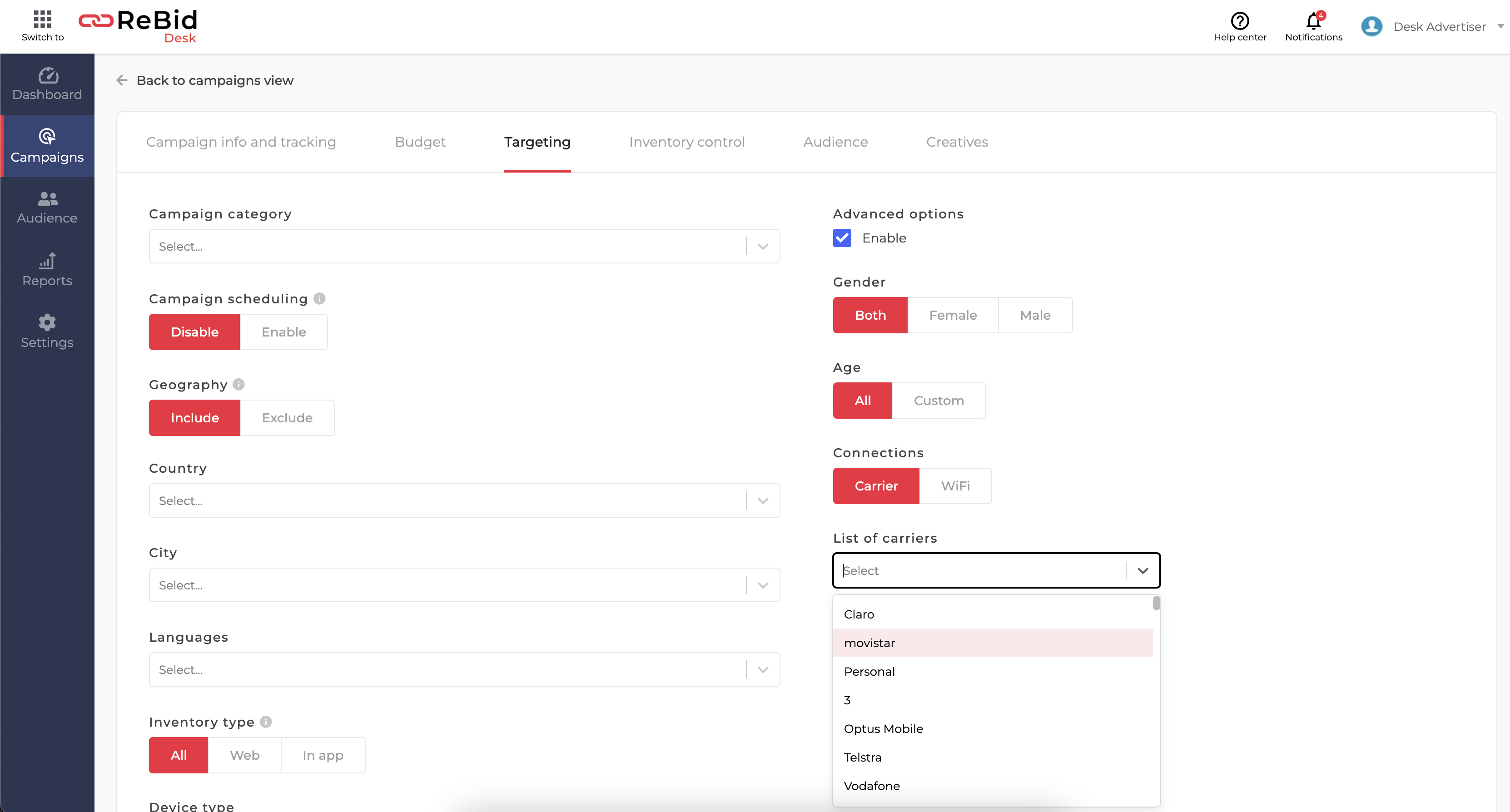Viewport: 1510px width, 812px height.
Task: Click the Campaign scheduling info icon
Action: [319, 299]
